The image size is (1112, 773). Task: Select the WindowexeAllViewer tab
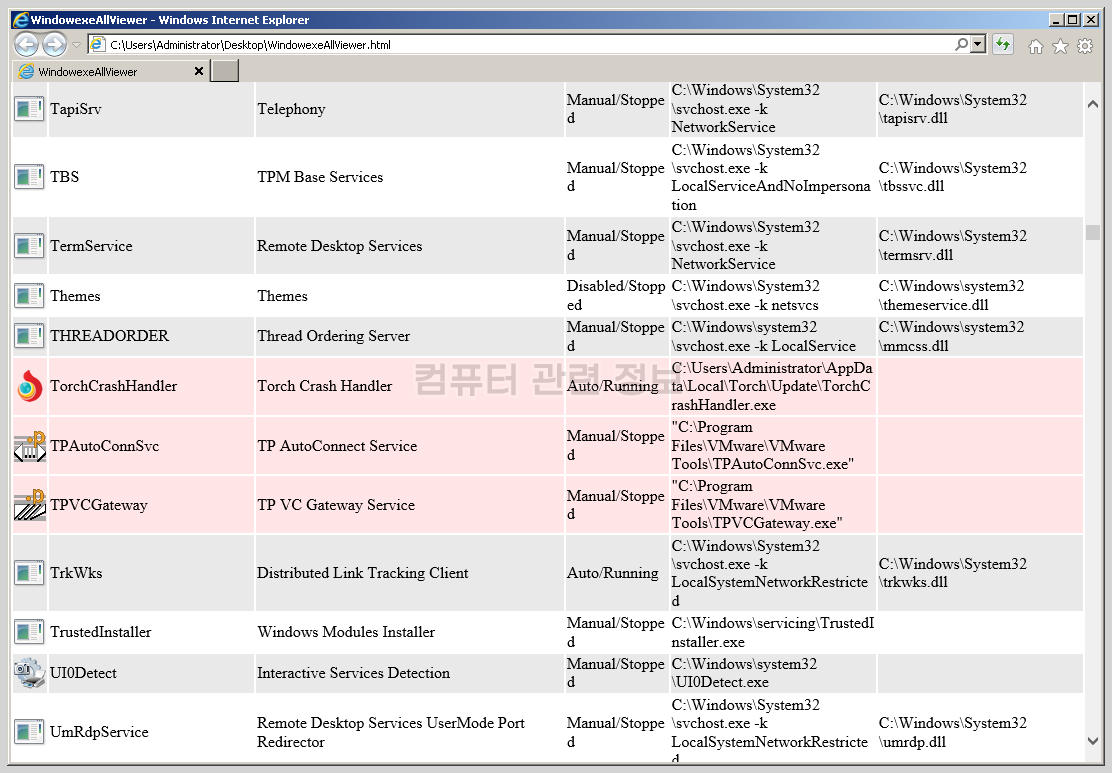pos(110,72)
